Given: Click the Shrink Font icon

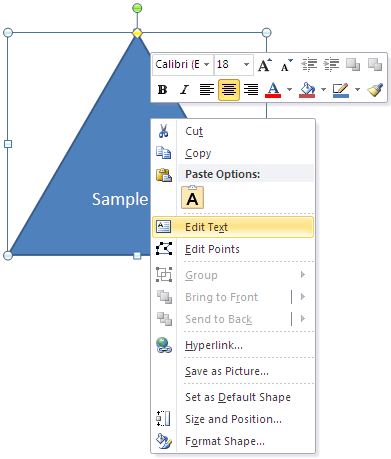Looking at the screenshot, I should pos(286,65).
